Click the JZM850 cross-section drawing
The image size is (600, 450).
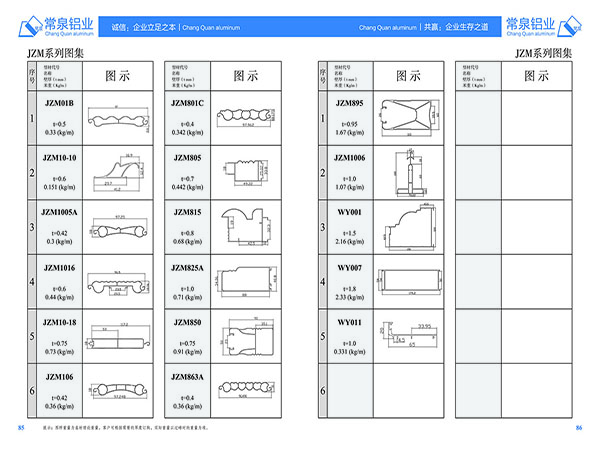248,337
